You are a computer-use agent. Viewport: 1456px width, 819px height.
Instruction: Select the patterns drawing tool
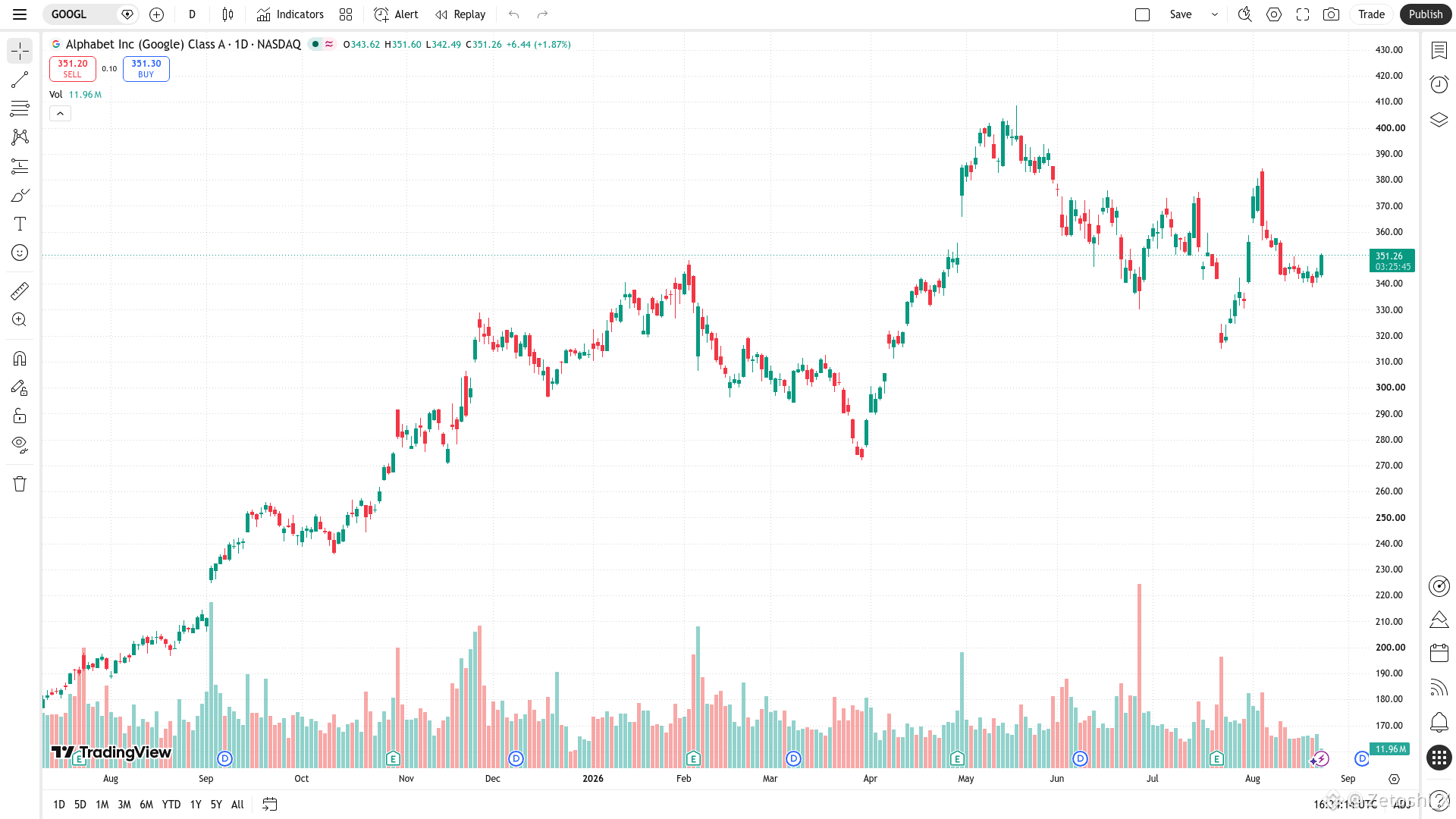tap(20, 137)
